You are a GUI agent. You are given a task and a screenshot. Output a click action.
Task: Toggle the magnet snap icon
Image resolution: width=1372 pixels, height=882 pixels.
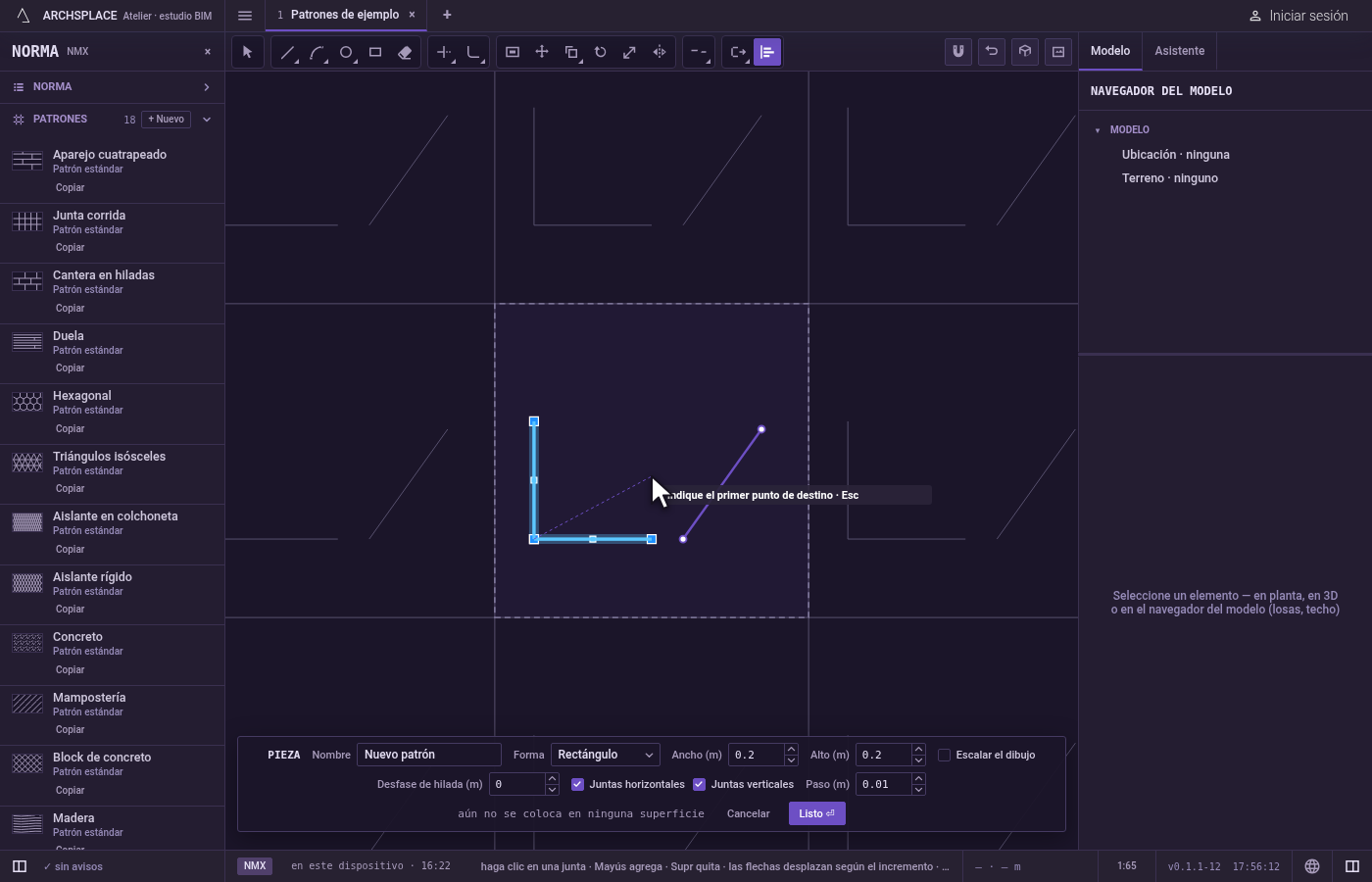(958, 52)
